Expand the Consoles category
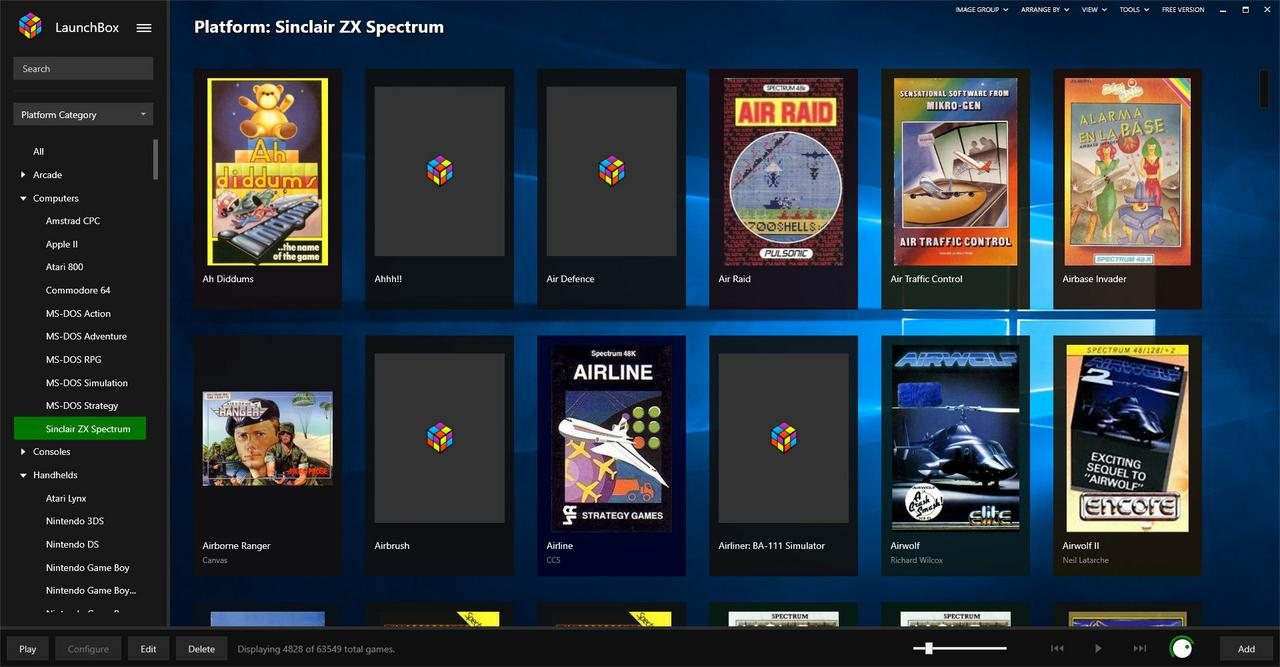 click(23, 452)
